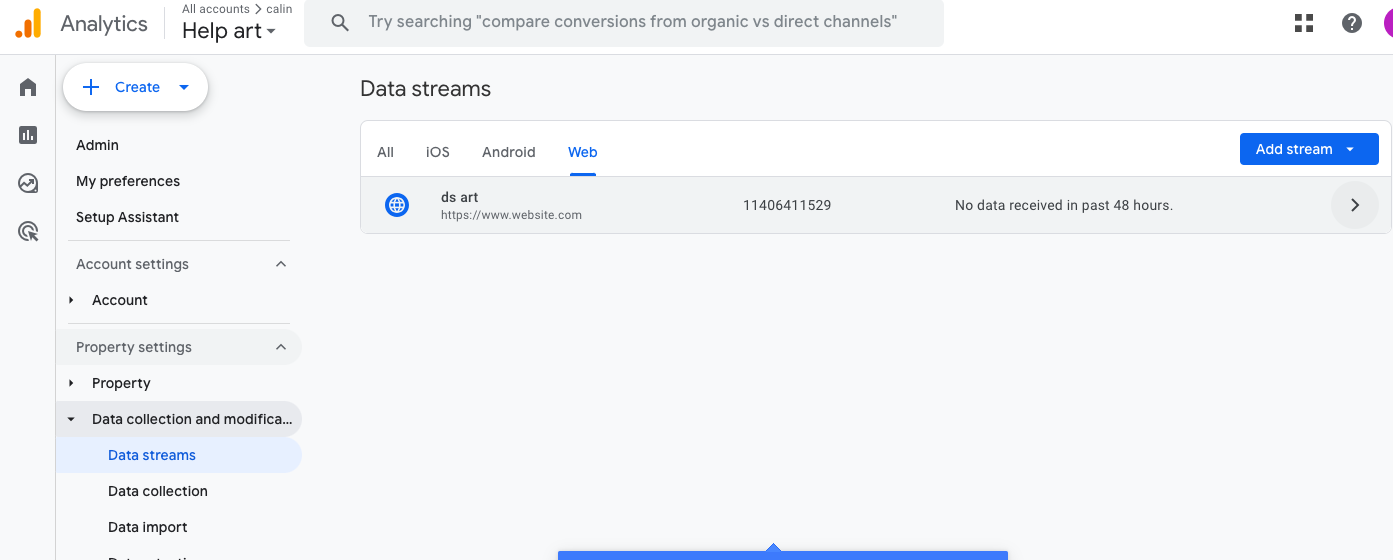Open the Home icon in sidebar

[28, 87]
